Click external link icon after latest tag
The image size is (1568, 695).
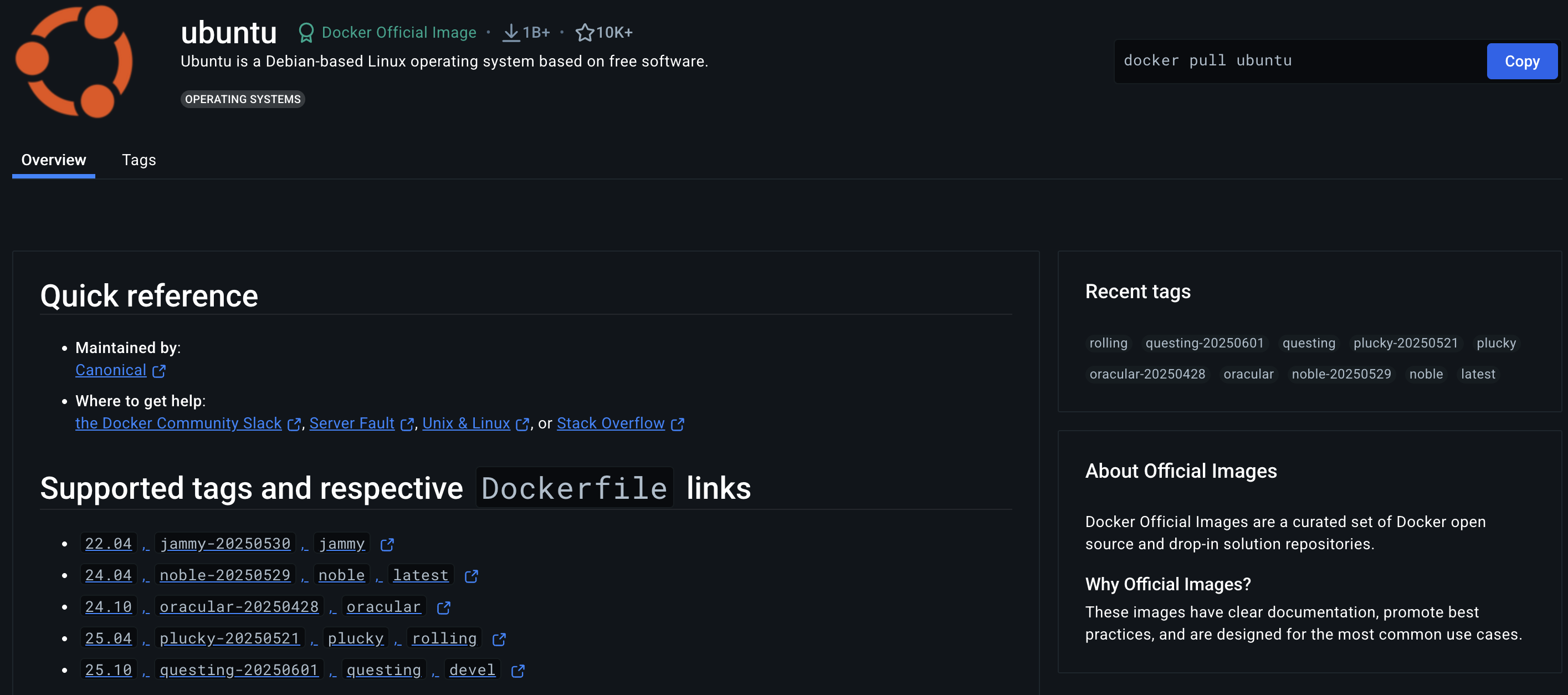(x=471, y=576)
